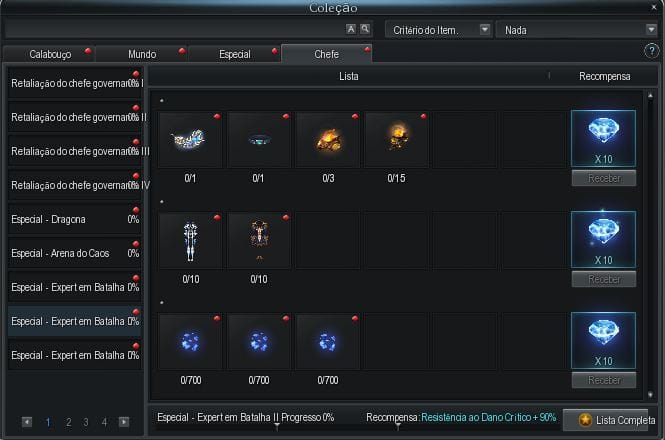Image resolution: width=665 pixels, height=440 pixels.
Task: Go to page 3
Action: pos(86,422)
